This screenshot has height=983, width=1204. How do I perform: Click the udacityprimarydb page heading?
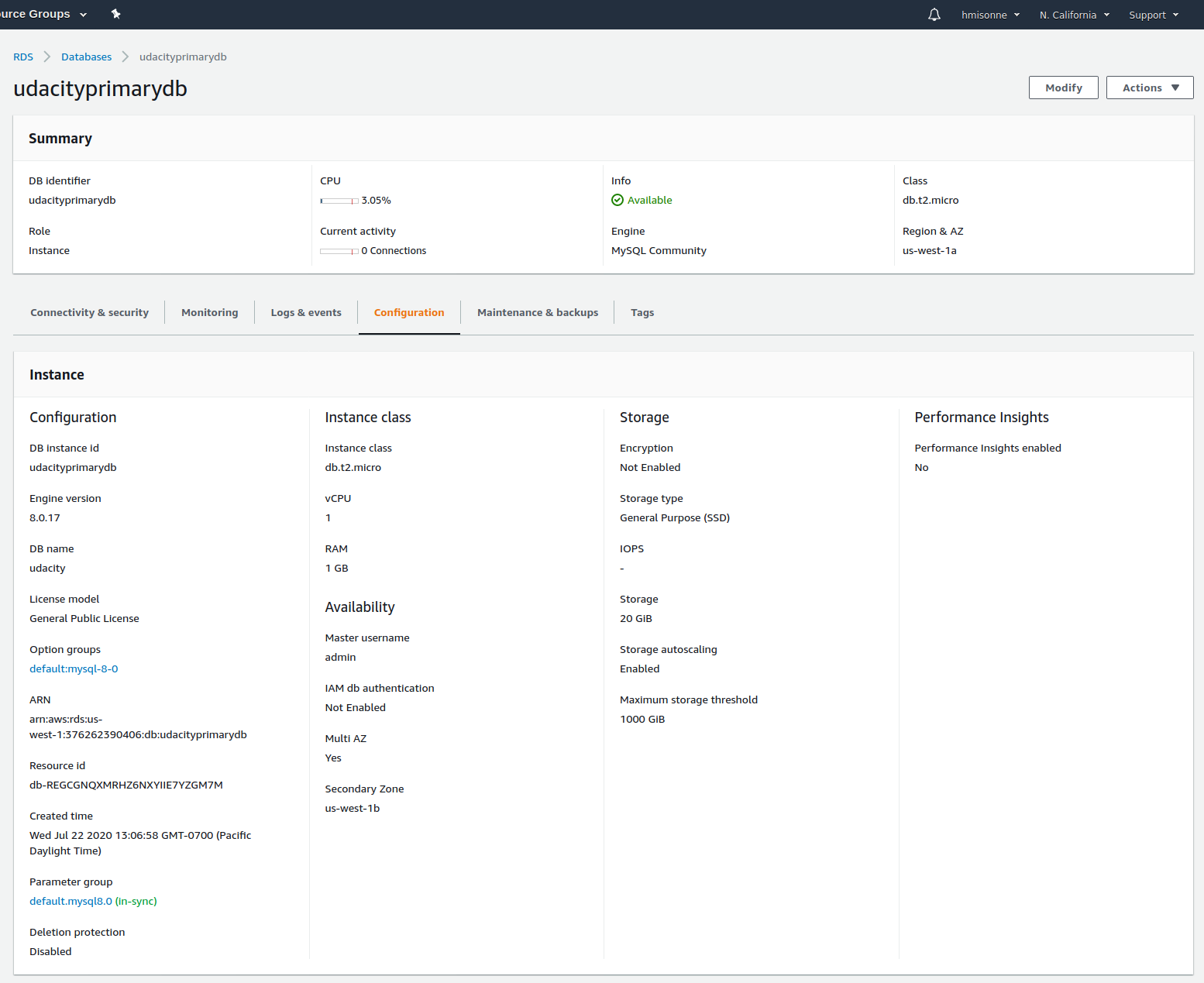click(101, 88)
